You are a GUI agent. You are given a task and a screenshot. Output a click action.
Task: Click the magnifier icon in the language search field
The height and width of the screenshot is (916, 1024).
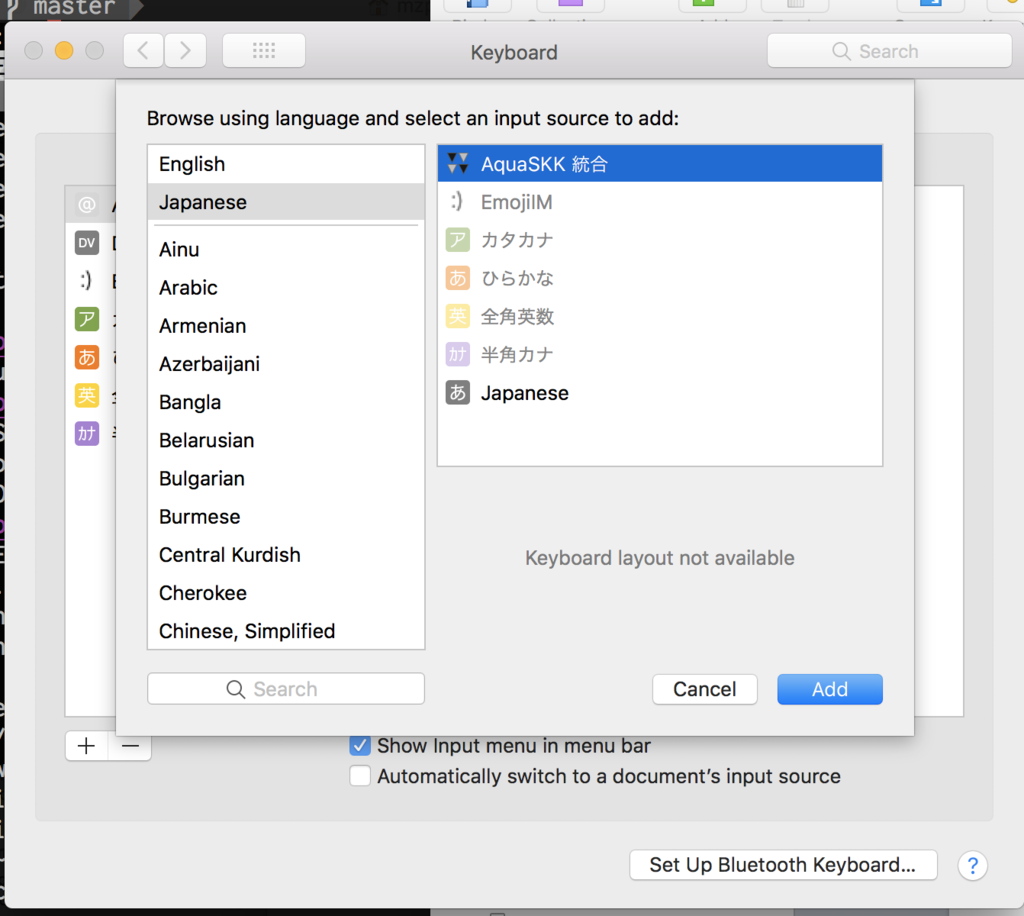point(235,689)
